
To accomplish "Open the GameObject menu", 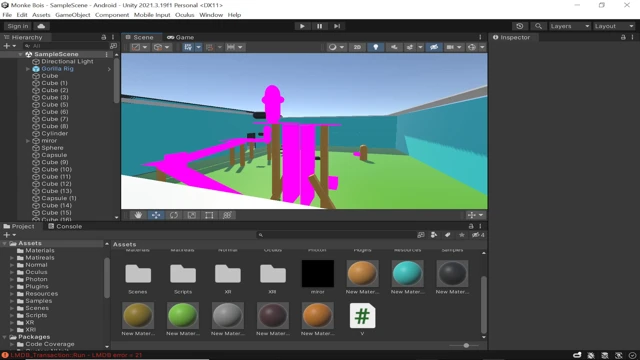I will [x=73, y=15].
